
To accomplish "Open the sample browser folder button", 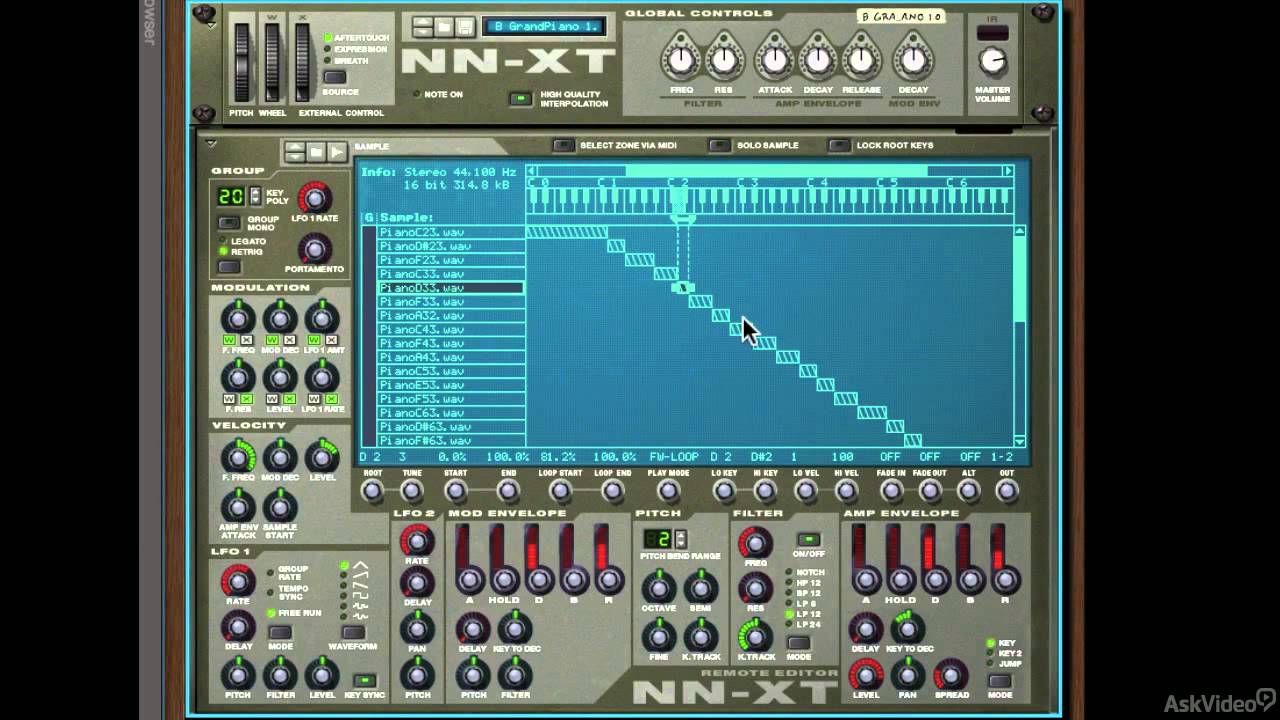I will (316, 152).
